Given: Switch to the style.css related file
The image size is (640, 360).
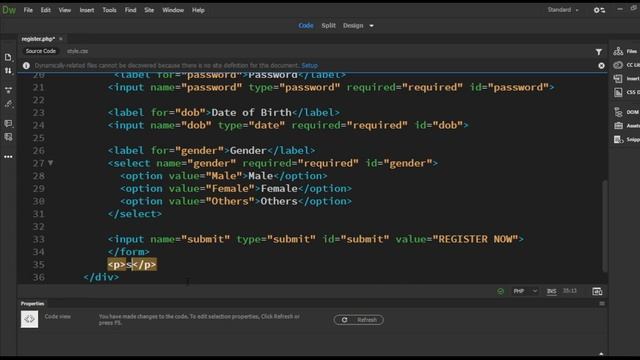Looking at the screenshot, I should click(78, 51).
